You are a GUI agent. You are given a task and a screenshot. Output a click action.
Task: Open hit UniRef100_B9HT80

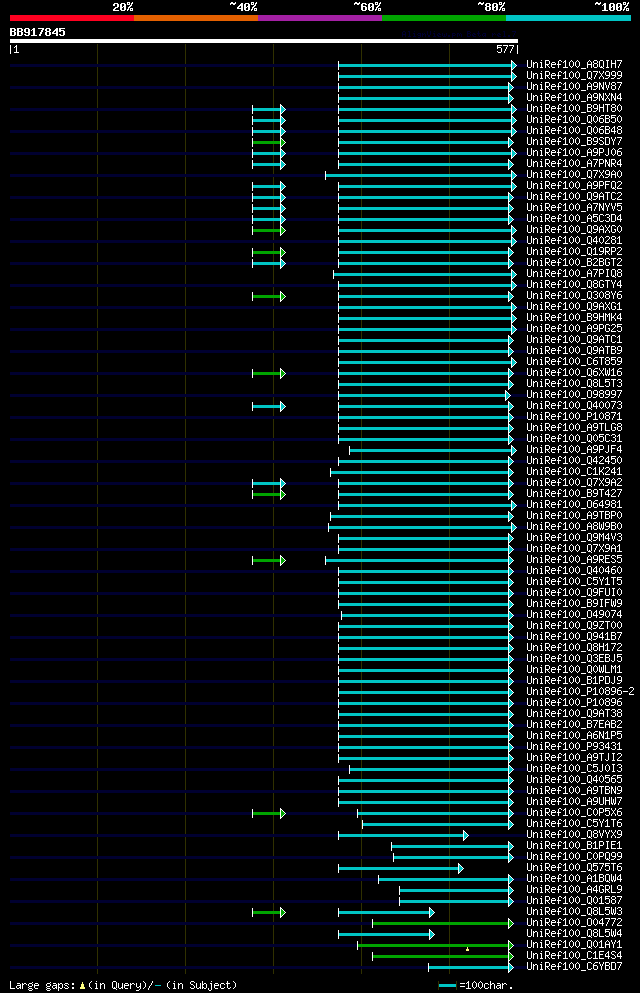click(x=574, y=108)
